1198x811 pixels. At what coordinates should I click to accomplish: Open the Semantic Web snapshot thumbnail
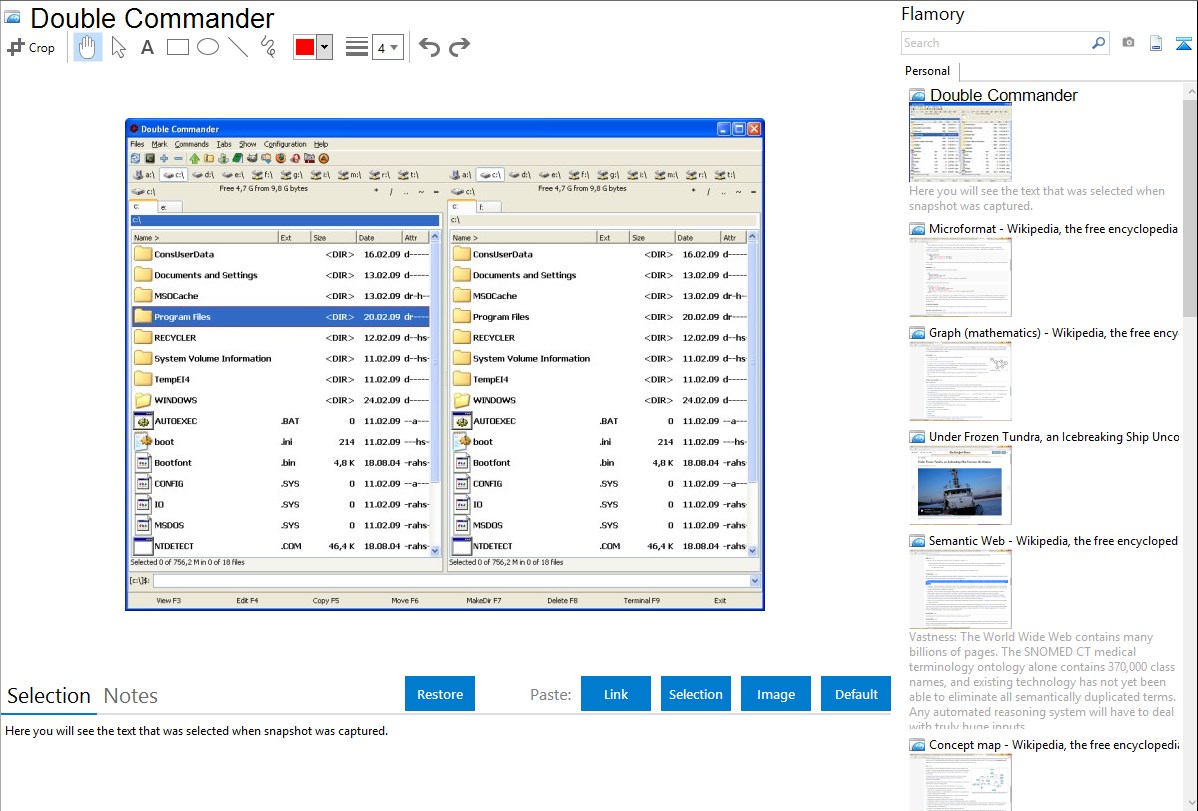tap(960, 588)
